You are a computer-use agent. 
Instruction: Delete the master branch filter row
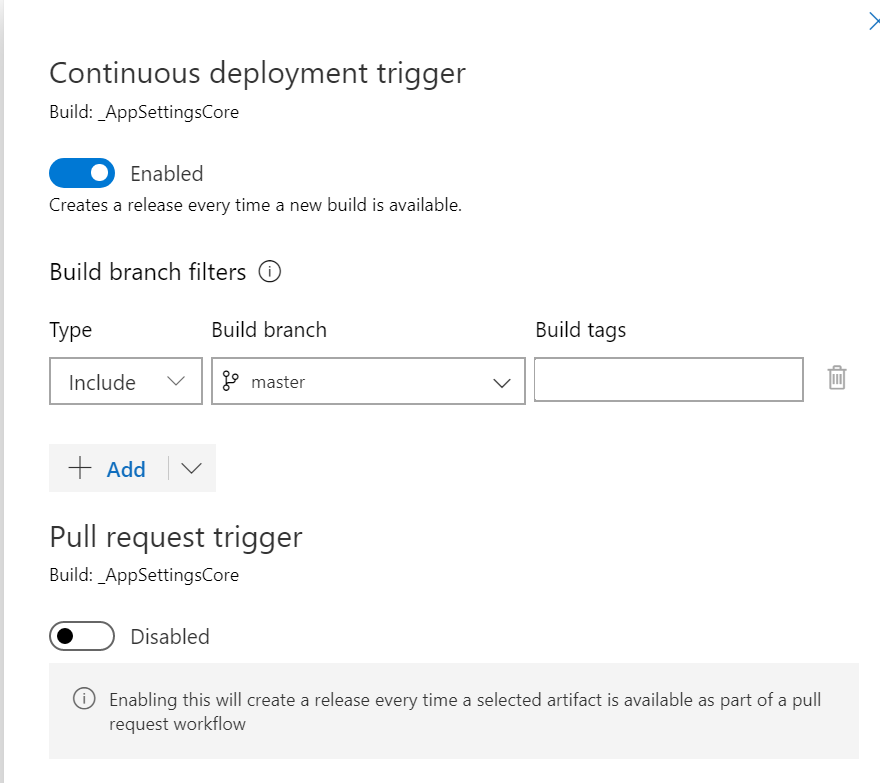pyautogui.click(x=837, y=378)
